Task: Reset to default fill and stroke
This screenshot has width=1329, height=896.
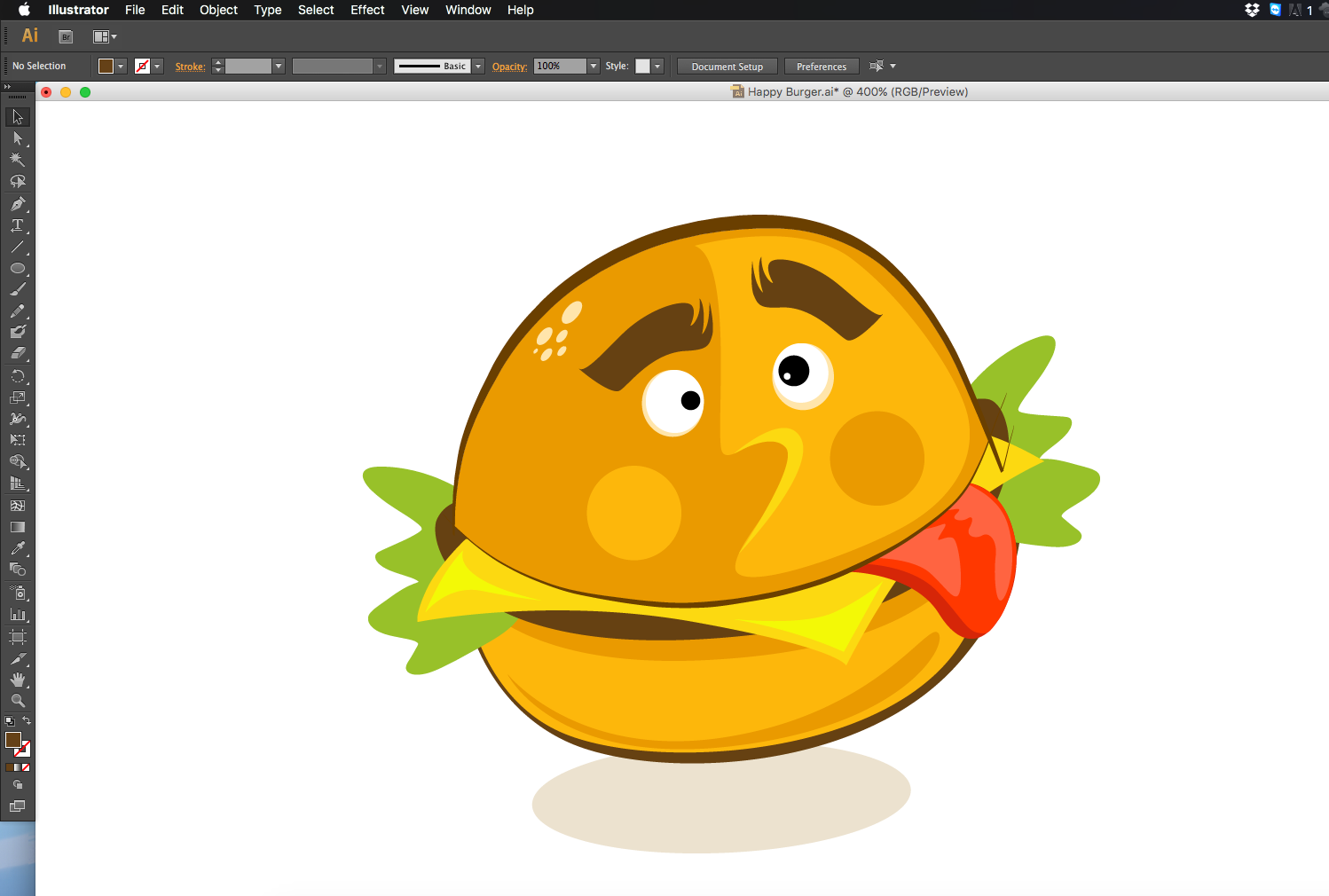Action: pos(9,721)
